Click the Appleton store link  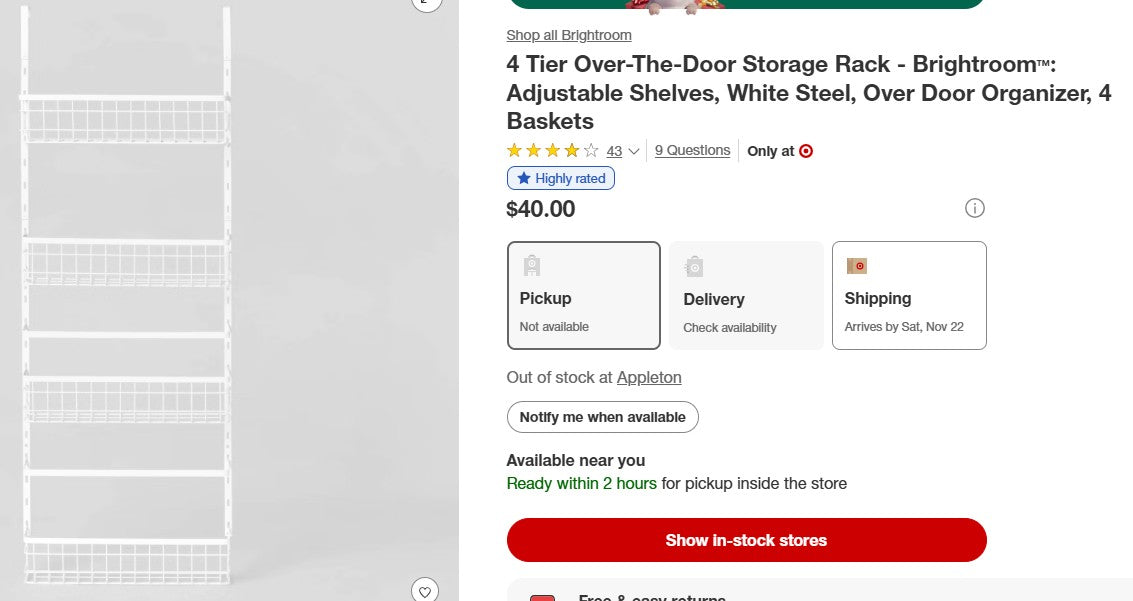[649, 377]
